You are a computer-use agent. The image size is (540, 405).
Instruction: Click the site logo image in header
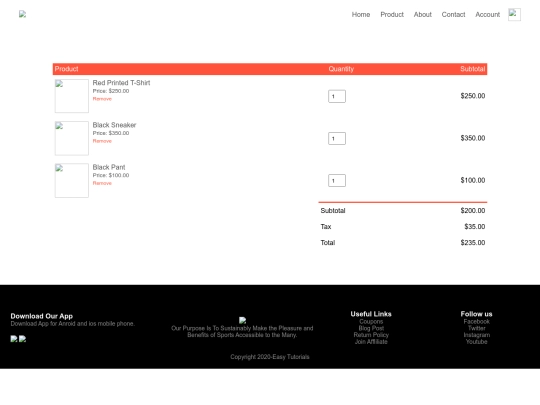click(x=22, y=14)
